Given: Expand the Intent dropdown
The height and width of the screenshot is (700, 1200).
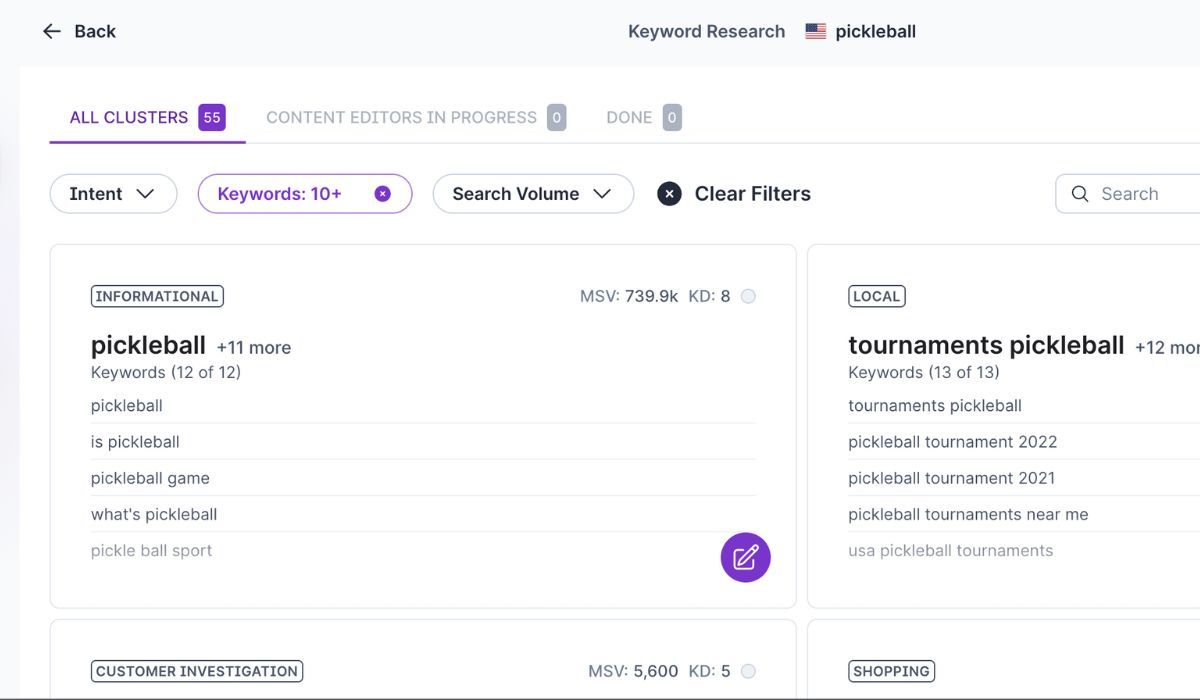Looking at the screenshot, I should (x=113, y=194).
